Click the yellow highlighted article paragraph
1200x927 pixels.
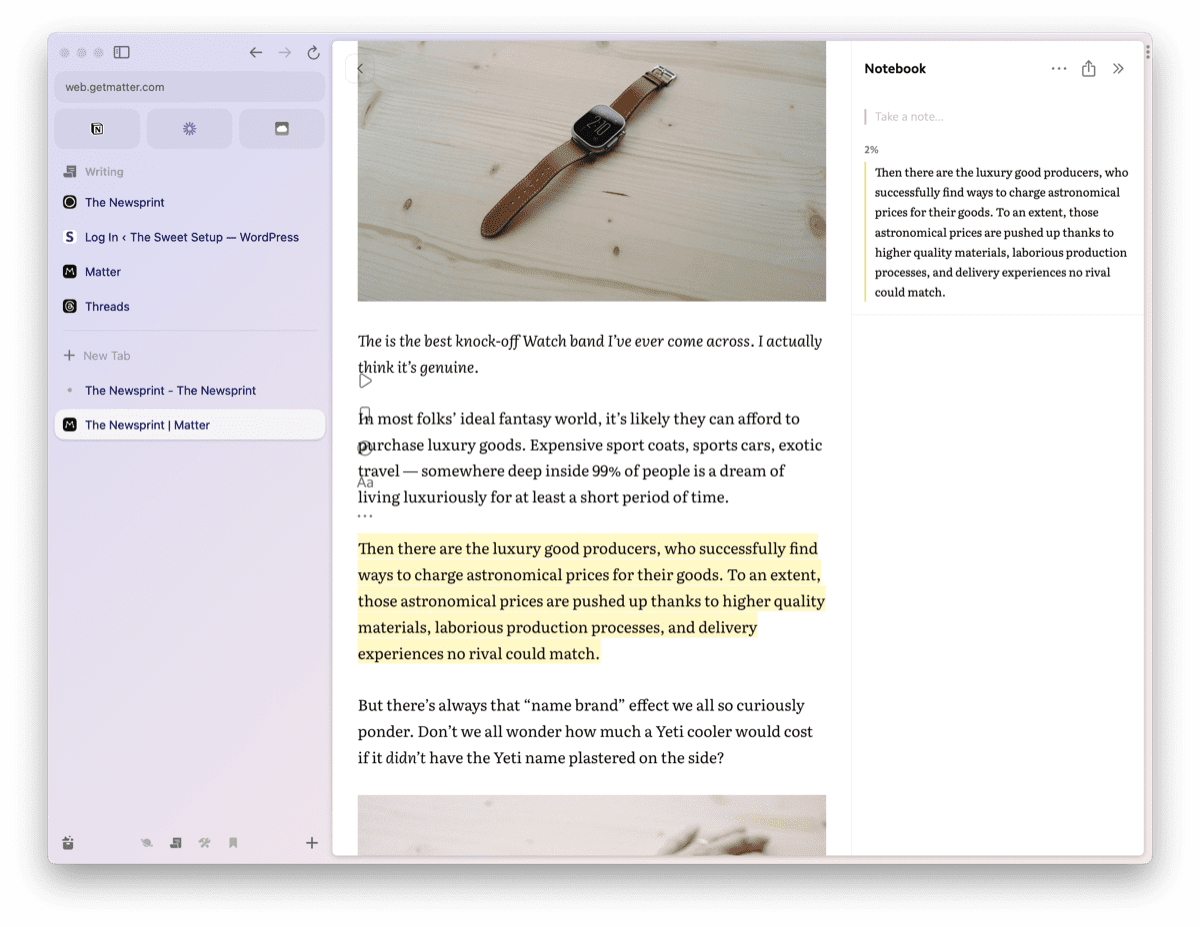pos(592,601)
